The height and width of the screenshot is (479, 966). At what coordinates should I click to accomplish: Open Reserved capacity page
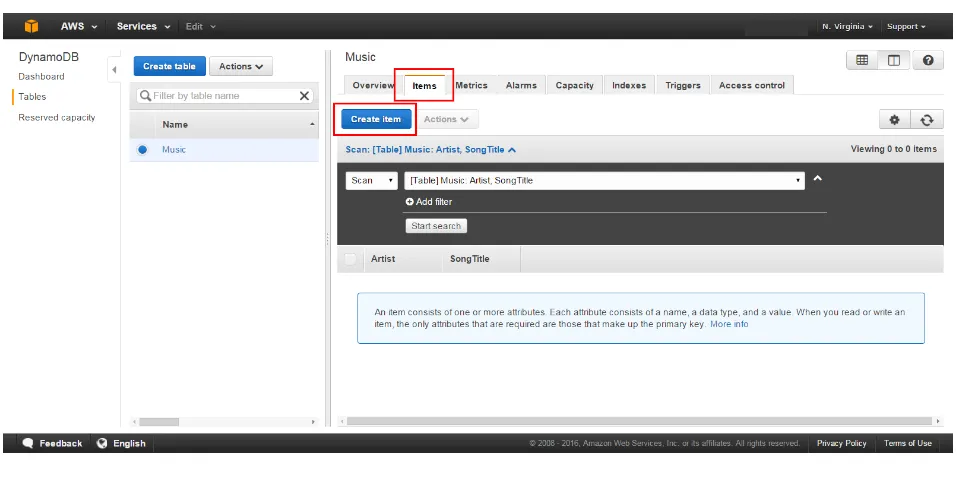pos(57,118)
